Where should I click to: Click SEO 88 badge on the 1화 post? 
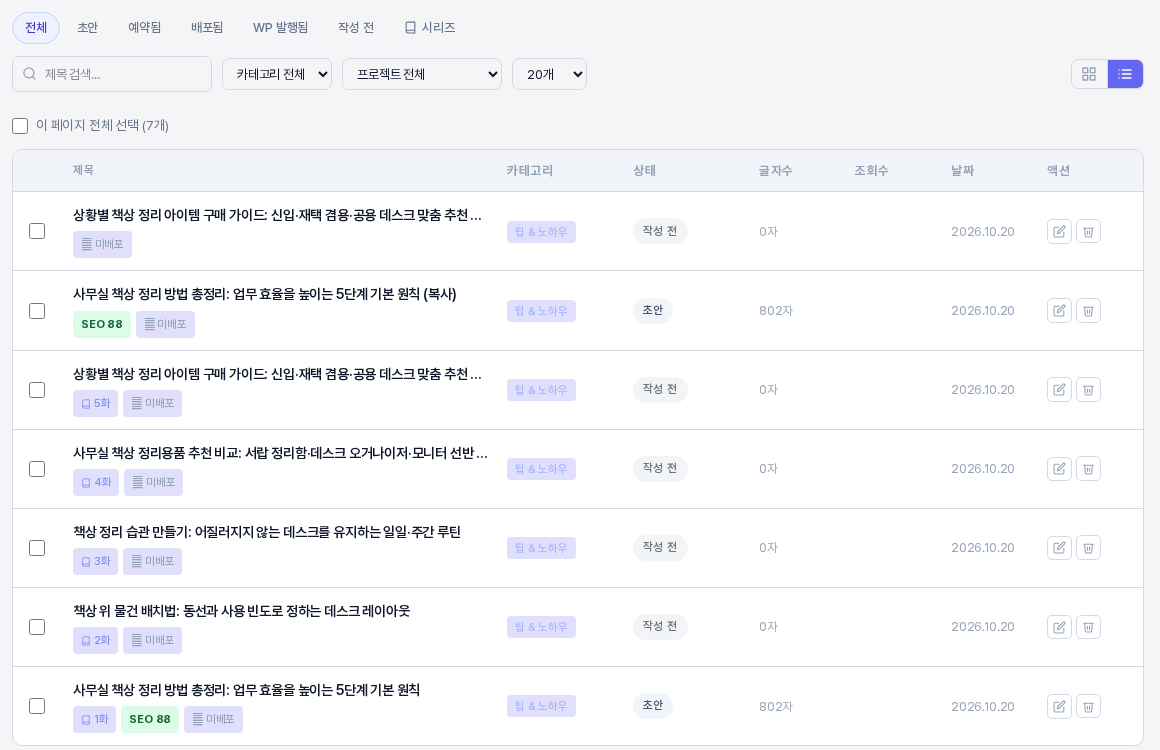(x=150, y=720)
